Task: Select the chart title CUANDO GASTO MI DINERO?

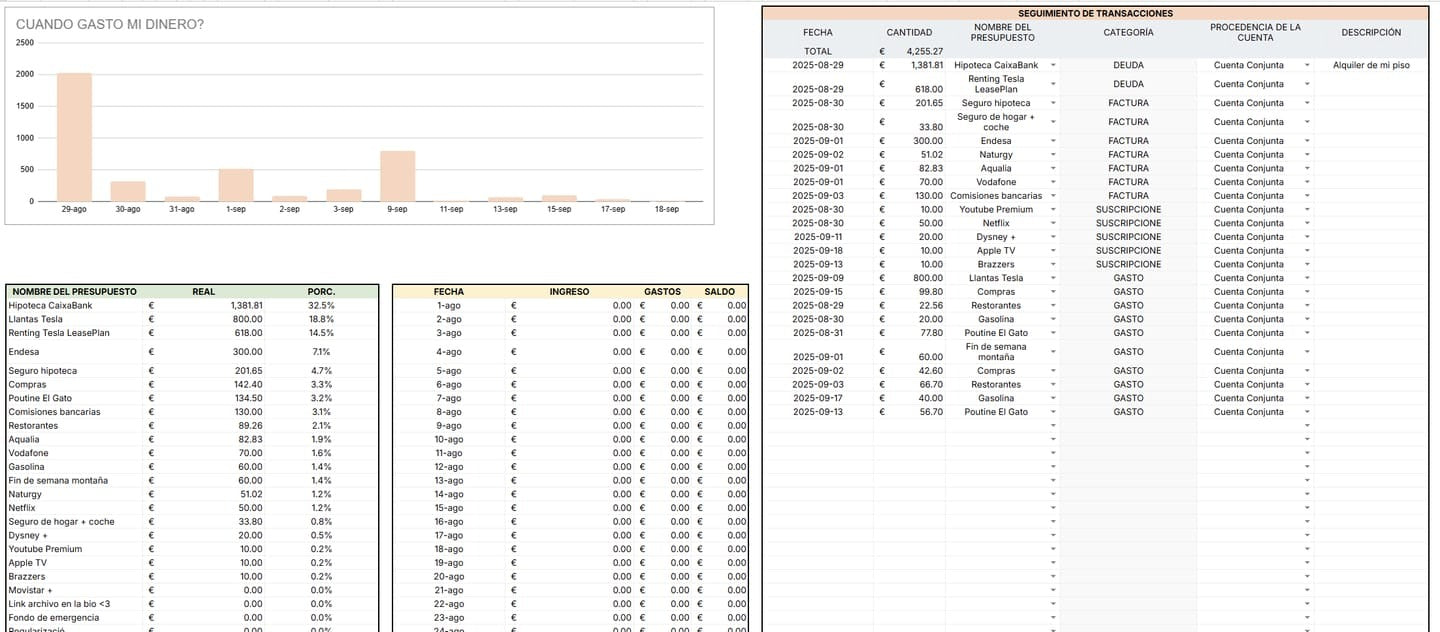Action: [x=110, y=24]
